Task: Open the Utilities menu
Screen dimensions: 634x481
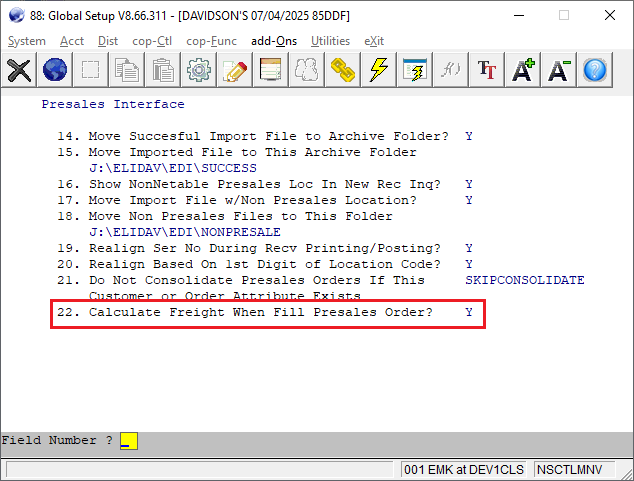Action: pos(330,41)
